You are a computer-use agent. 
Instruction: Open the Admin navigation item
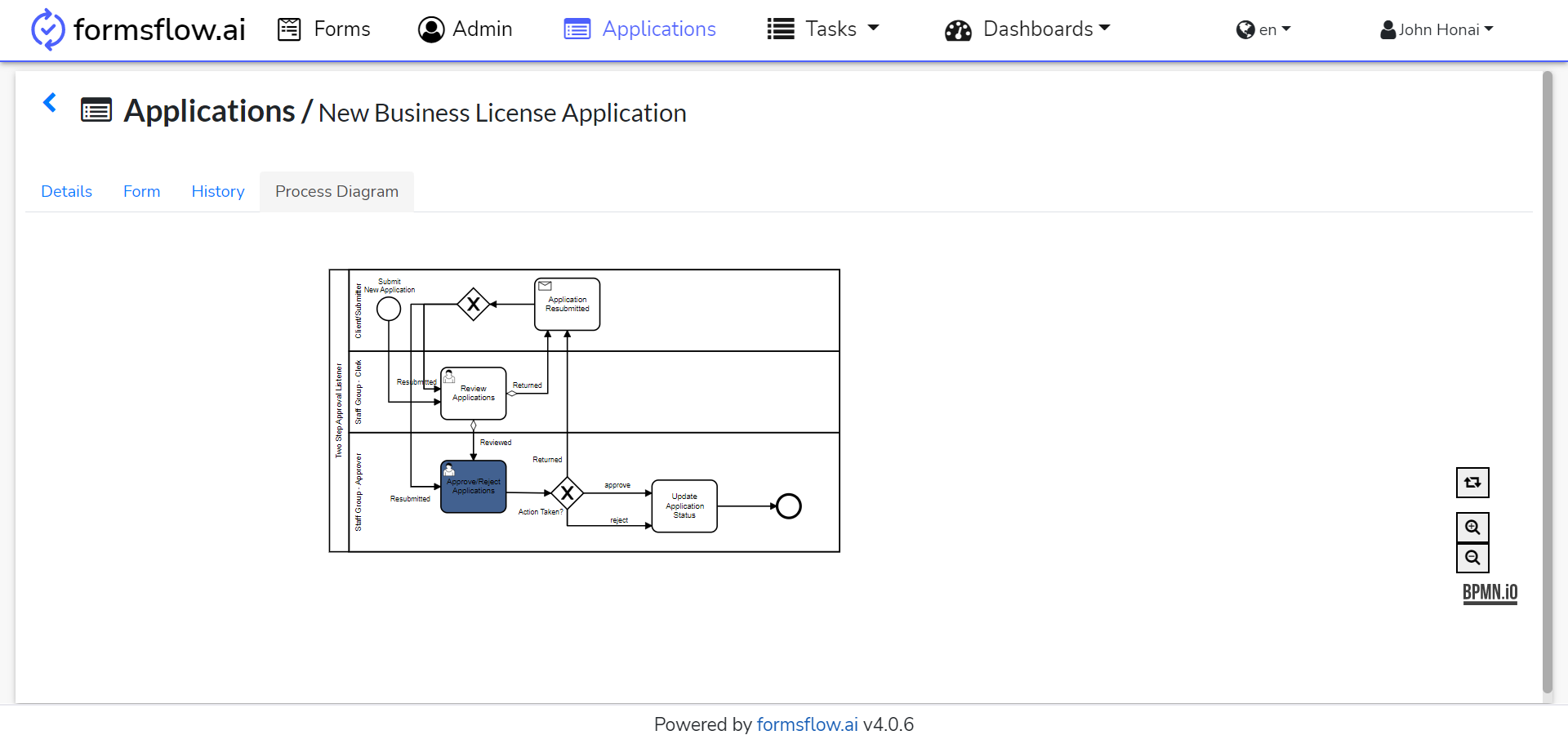[465, 29]
